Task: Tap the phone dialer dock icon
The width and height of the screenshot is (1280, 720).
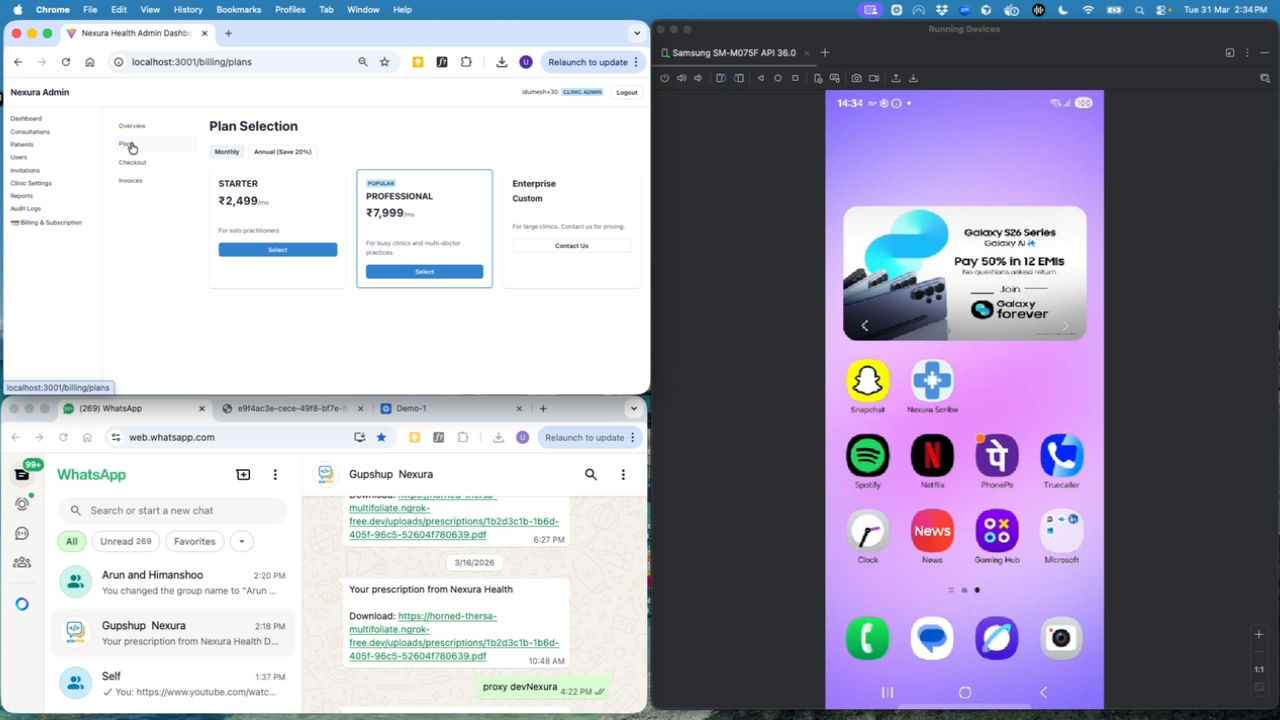Action: point(868,638)
